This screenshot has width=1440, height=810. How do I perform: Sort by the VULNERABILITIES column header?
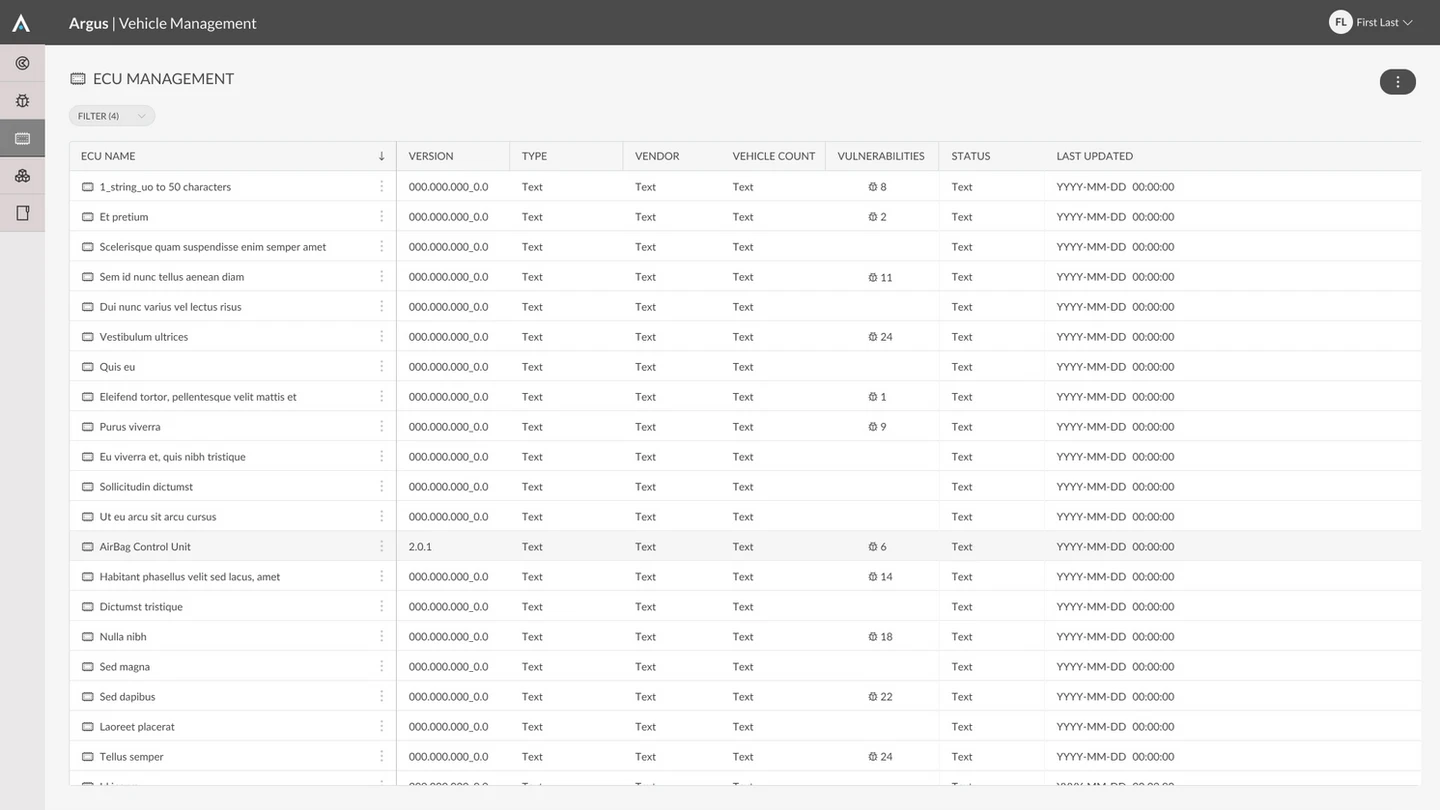tap(880, 156)
